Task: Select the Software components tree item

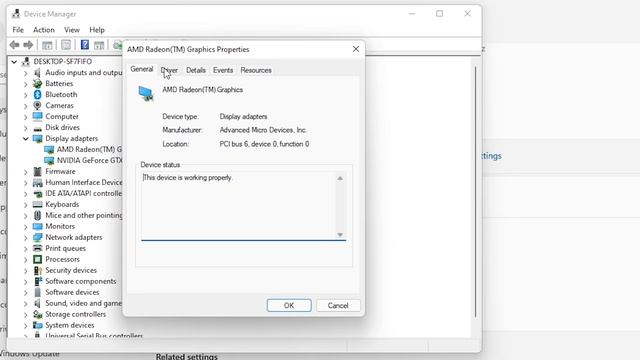Action: coord(80,281)
